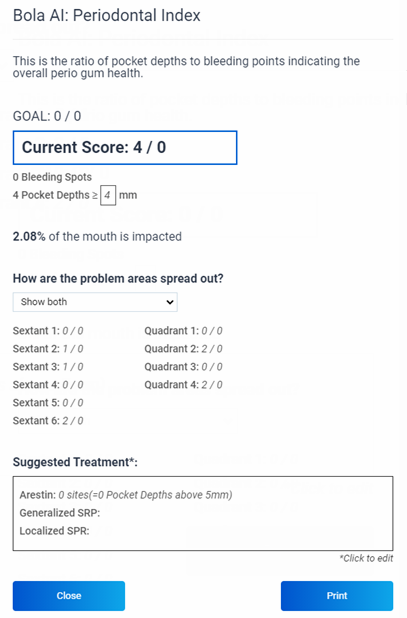Click the Print button
407x618 pixels.
pyautogui.click(x=337, y=596)
